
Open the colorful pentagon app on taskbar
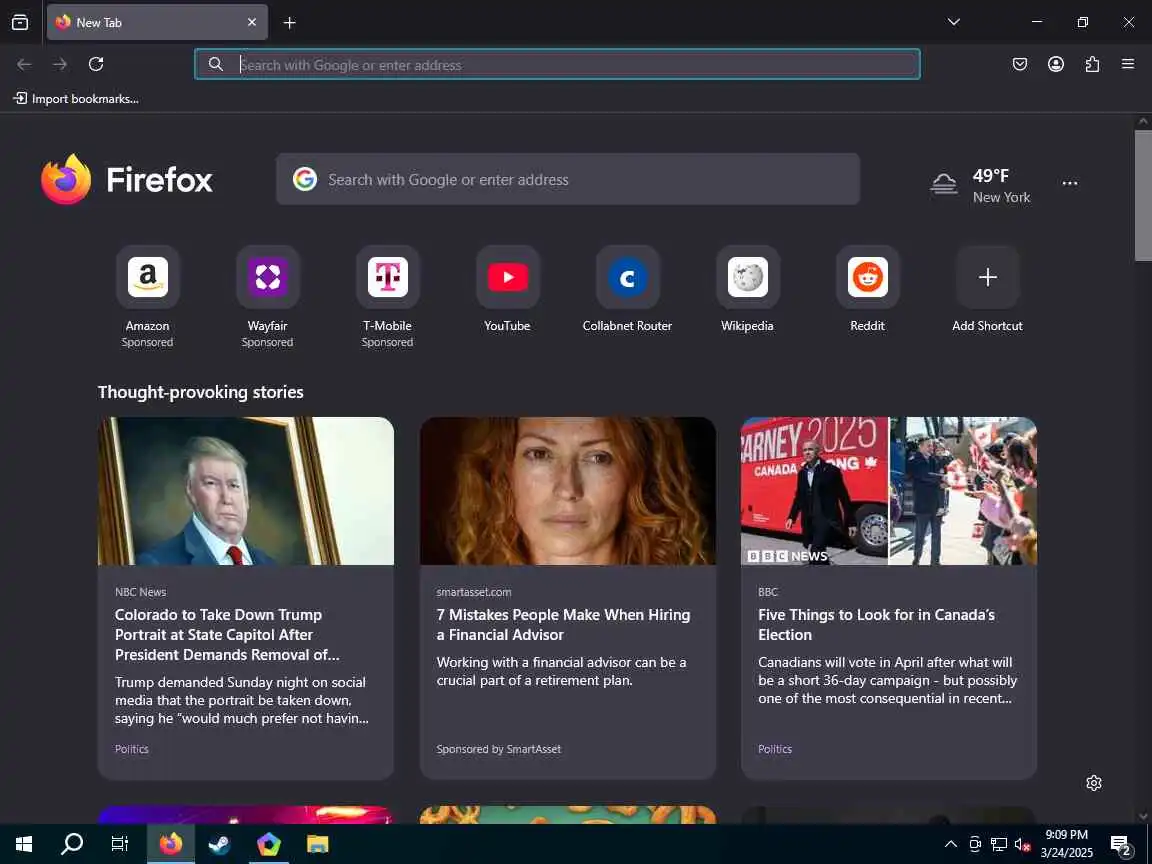(x=269, y=843)
